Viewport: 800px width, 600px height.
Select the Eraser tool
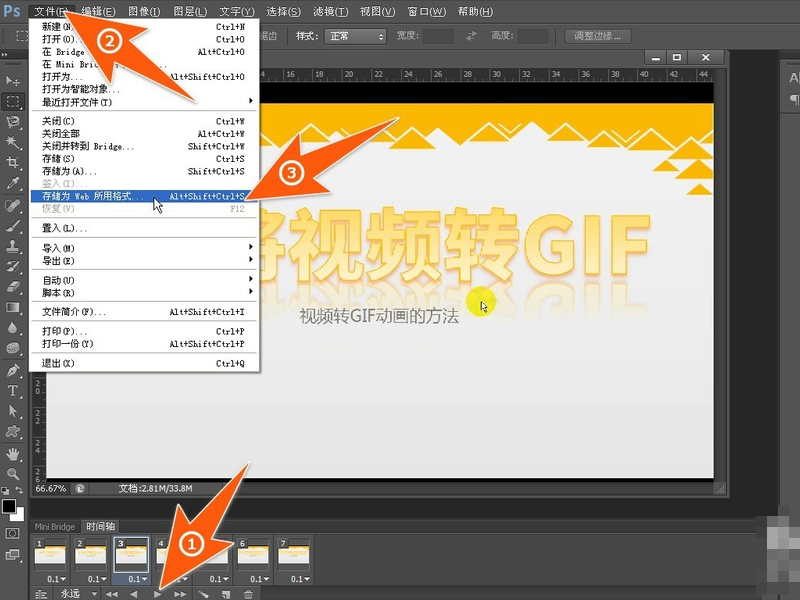point(13,287)
